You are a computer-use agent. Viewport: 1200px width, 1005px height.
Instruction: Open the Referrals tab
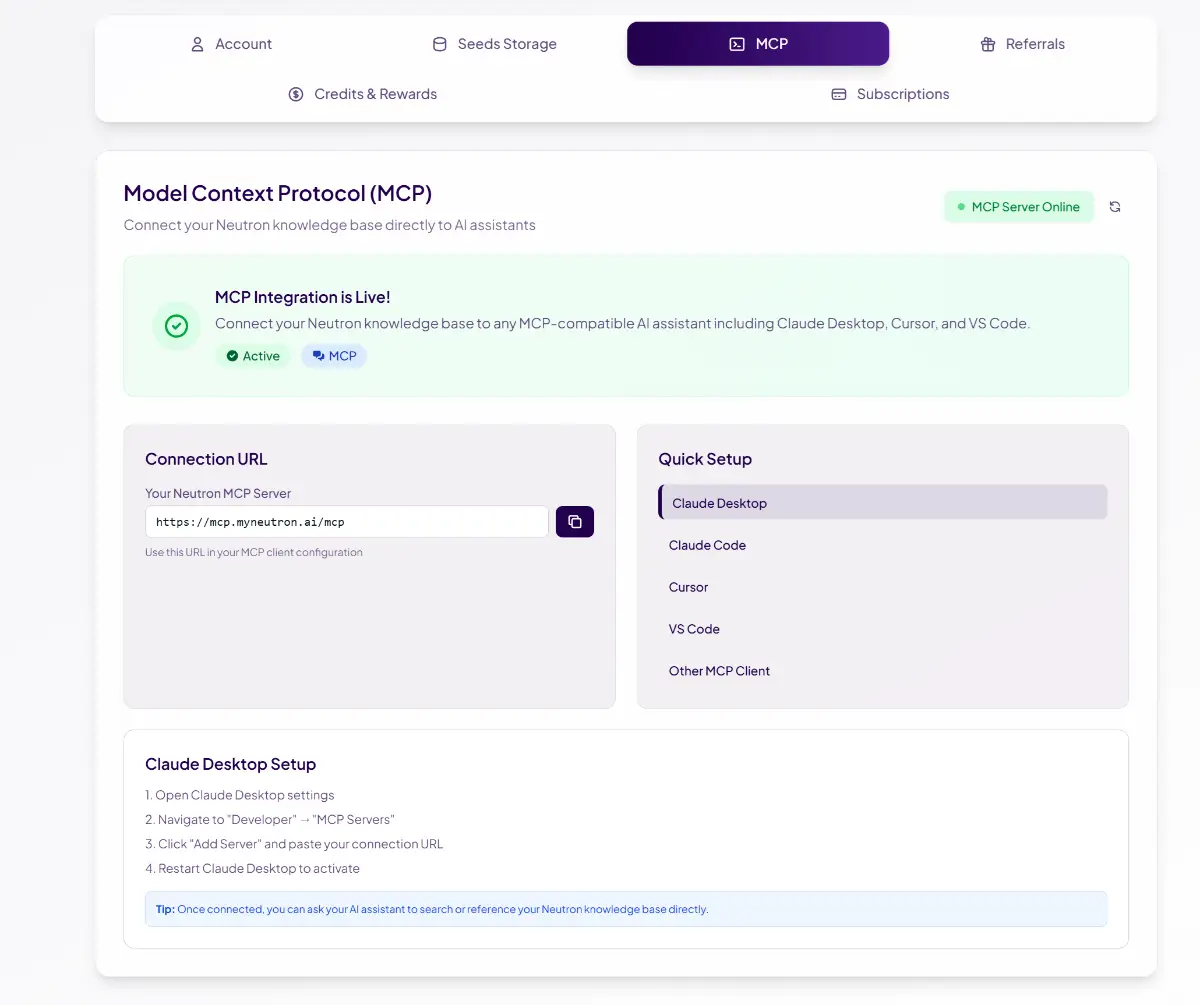click(1022, 44)
